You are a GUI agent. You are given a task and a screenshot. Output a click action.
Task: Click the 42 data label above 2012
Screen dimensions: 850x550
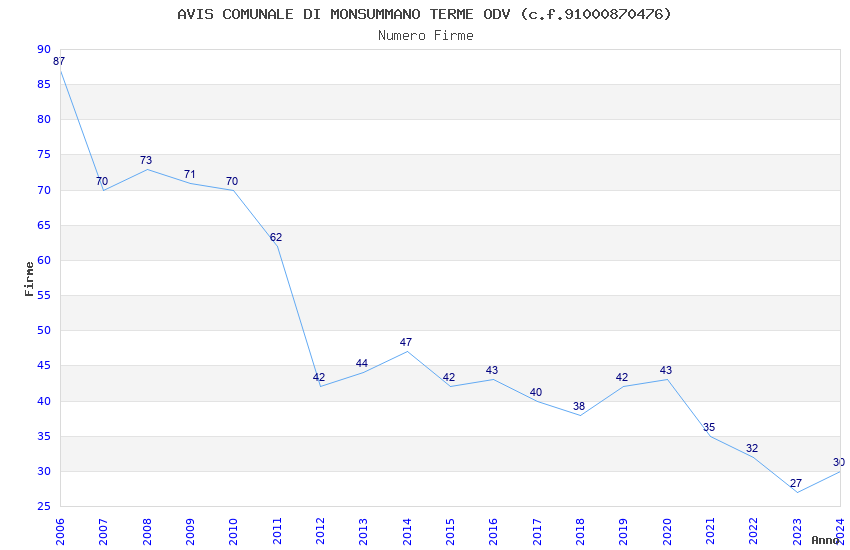319,378
